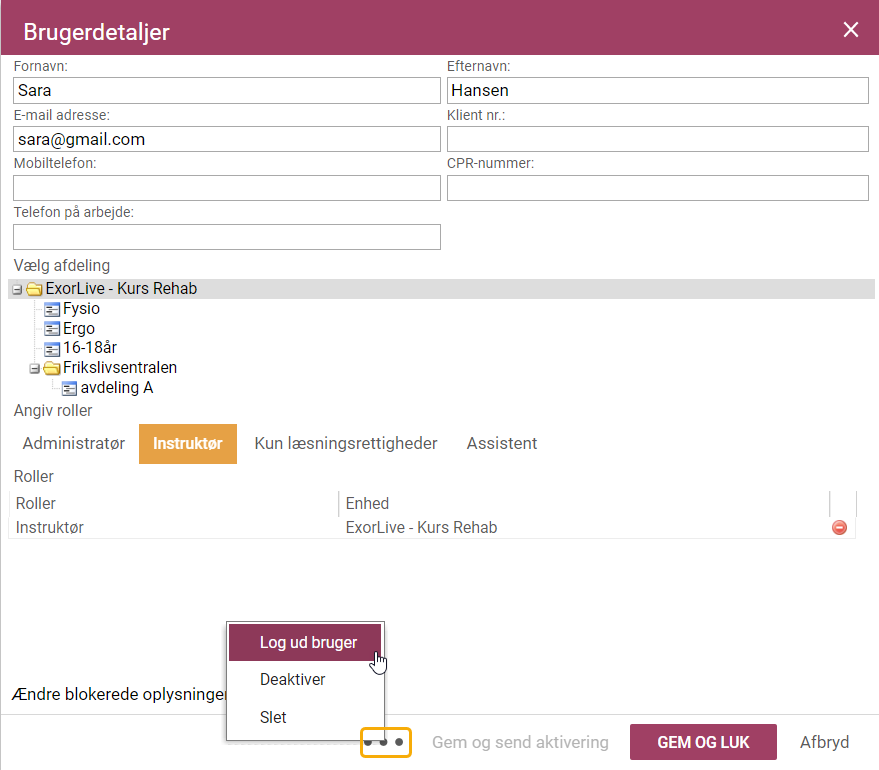
Task: Focus the Mobiltelefon input field
Action: click(226, 188)
